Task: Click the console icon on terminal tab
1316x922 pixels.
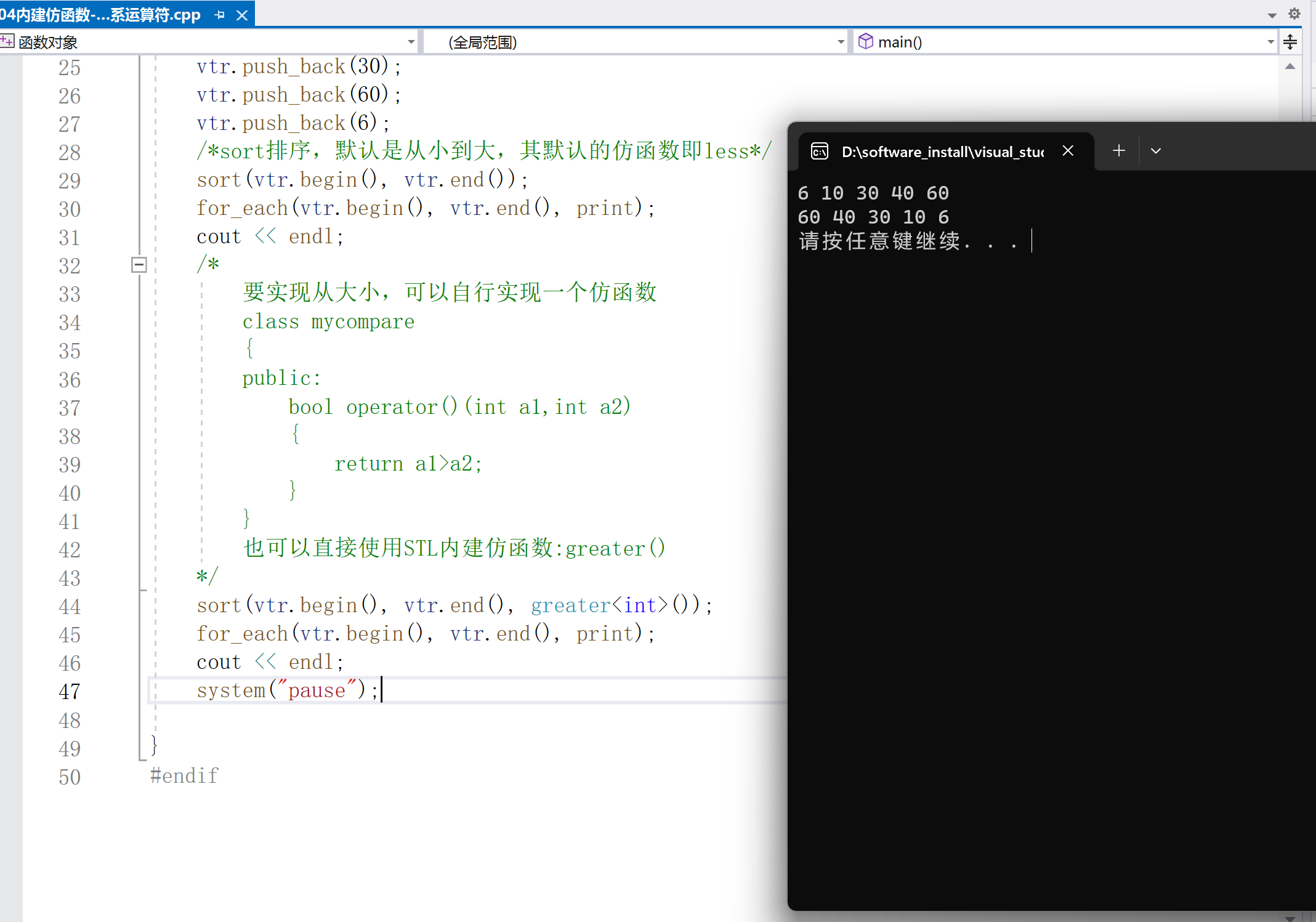Action: pos(820,151)
